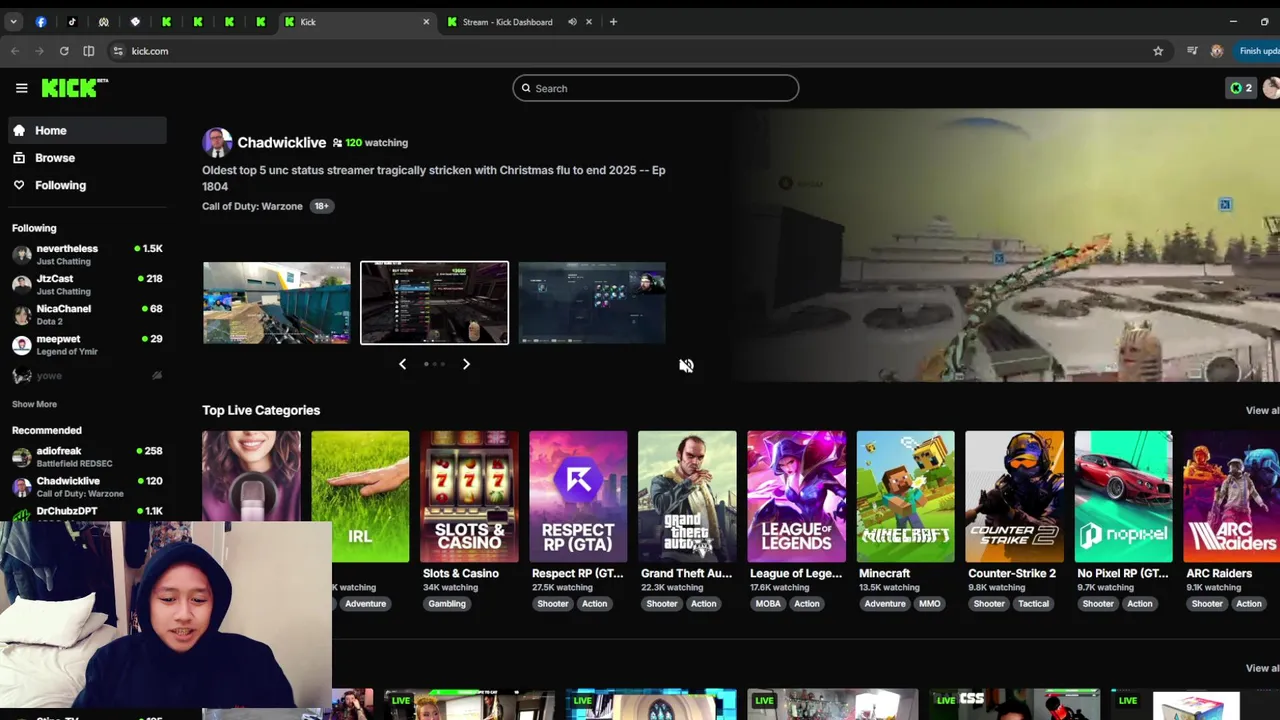Reload the page
Viewport: 1280px width, 720px height.
[x=64, y=51]
